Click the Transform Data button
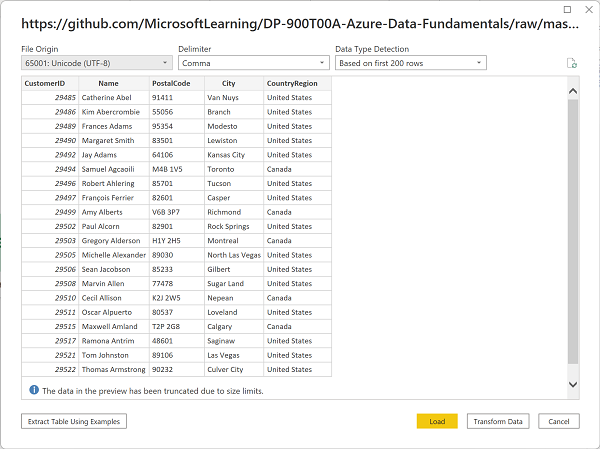 (498, 421)
